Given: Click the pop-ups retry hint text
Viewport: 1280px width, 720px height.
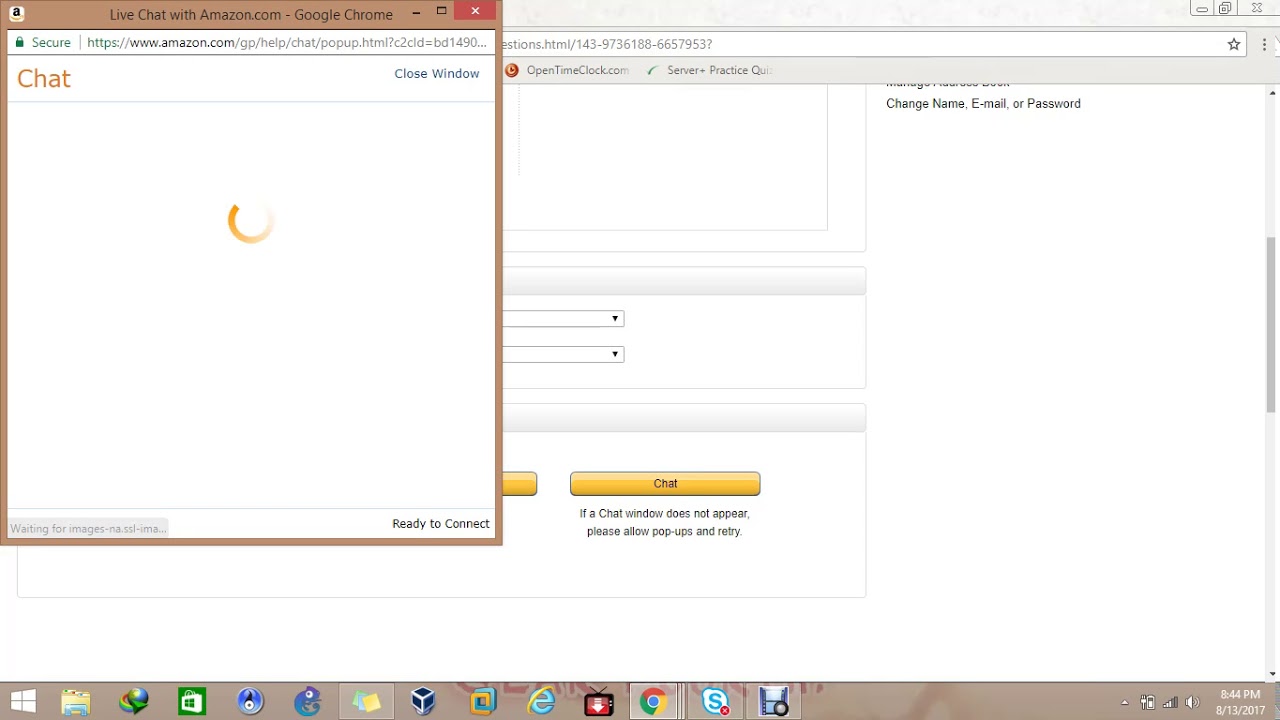Looking at the screenshot, I should click(x=665, y=522).
